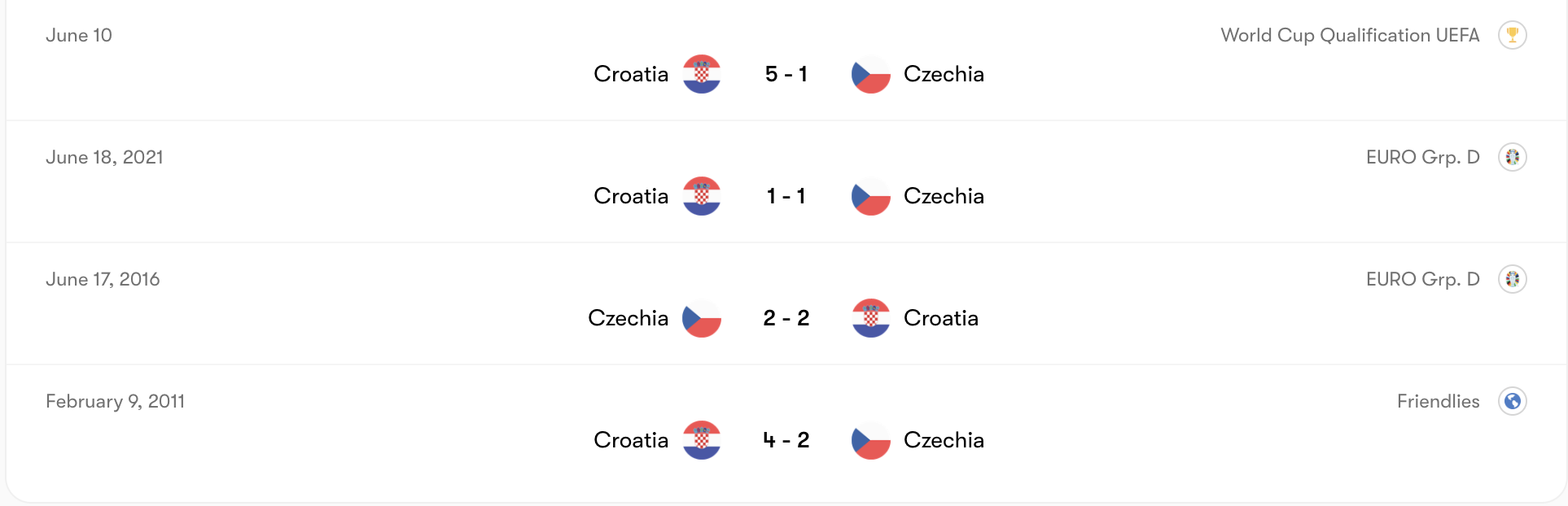Click Czechia's flag in the 1 - 1 match
1568x506 pixels.
870,196
